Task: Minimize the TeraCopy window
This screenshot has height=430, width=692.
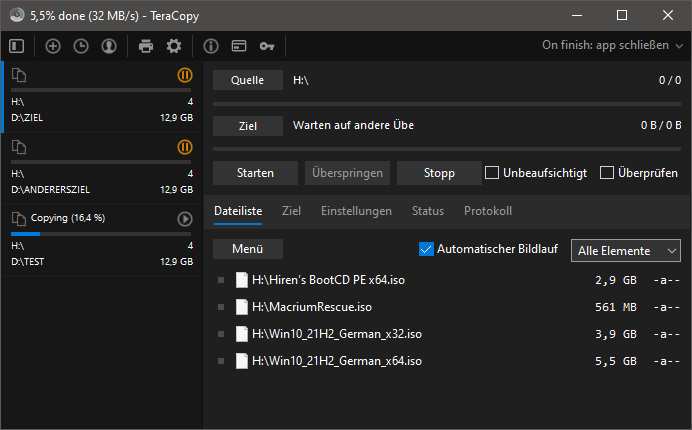Action: tap(577, 15)
